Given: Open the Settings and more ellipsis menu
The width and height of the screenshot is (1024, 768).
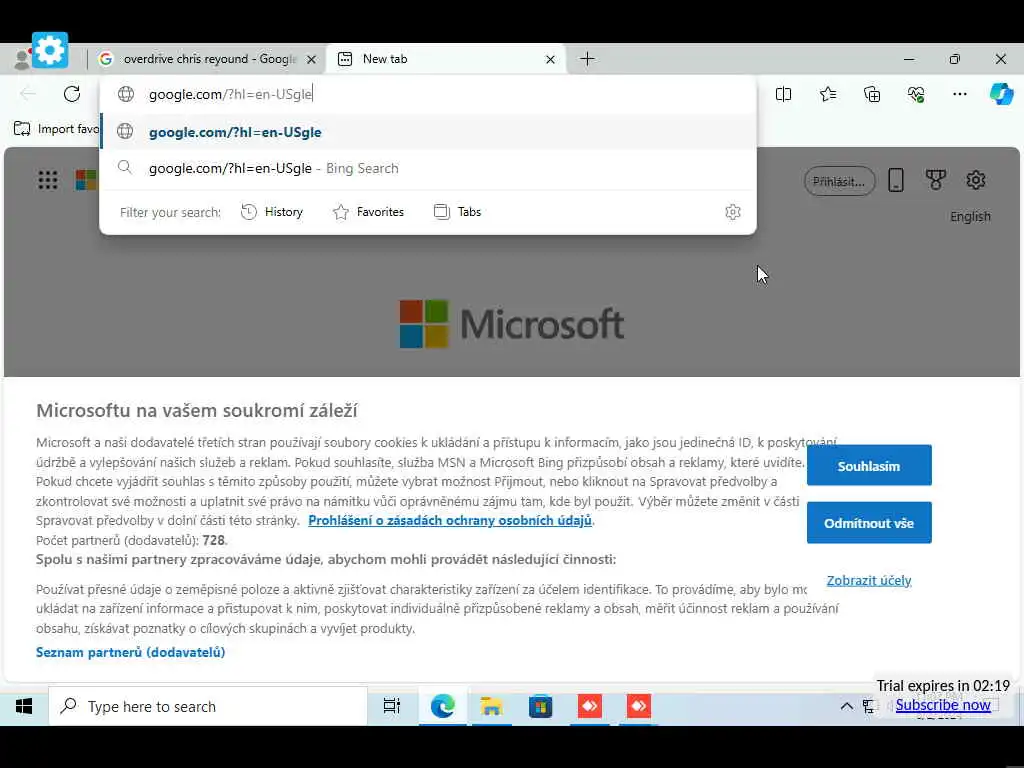Looking at the screenshot, I should point(959,94).
